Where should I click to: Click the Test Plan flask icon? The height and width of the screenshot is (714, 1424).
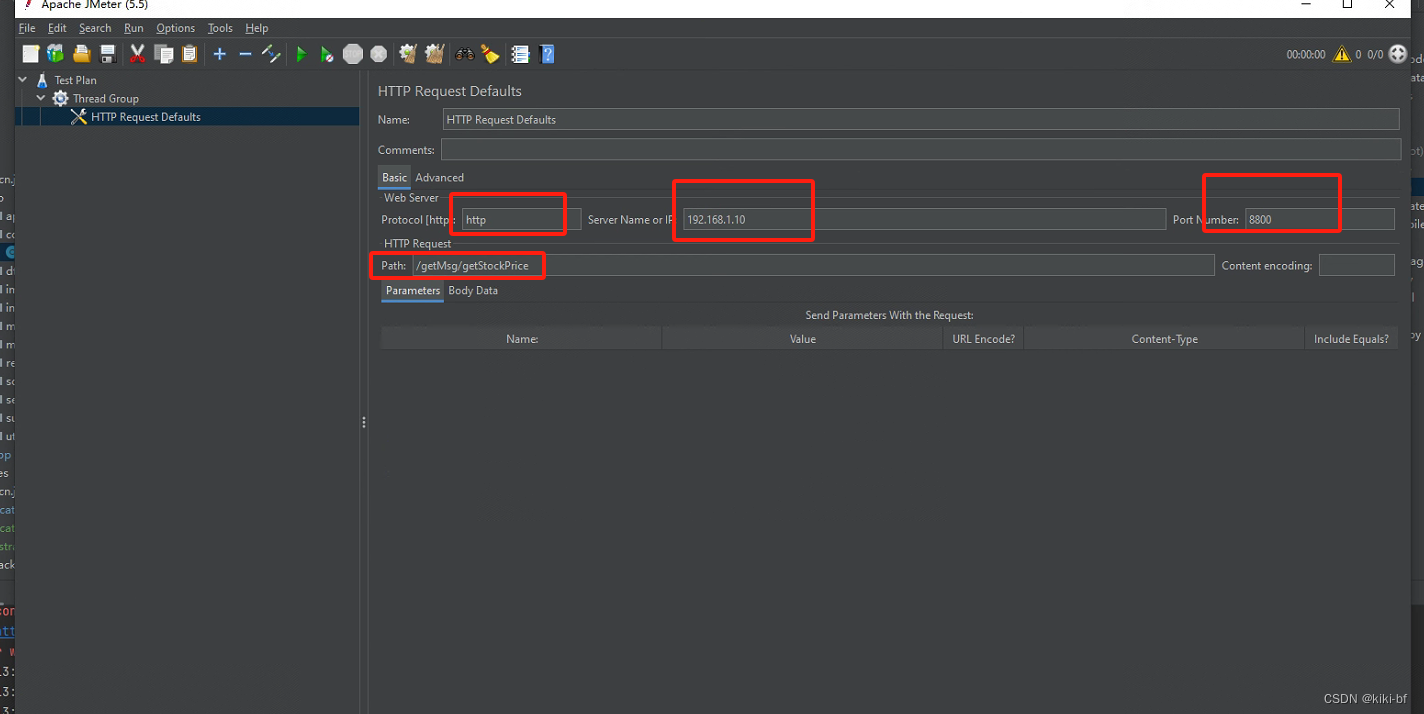coord(42,80)
